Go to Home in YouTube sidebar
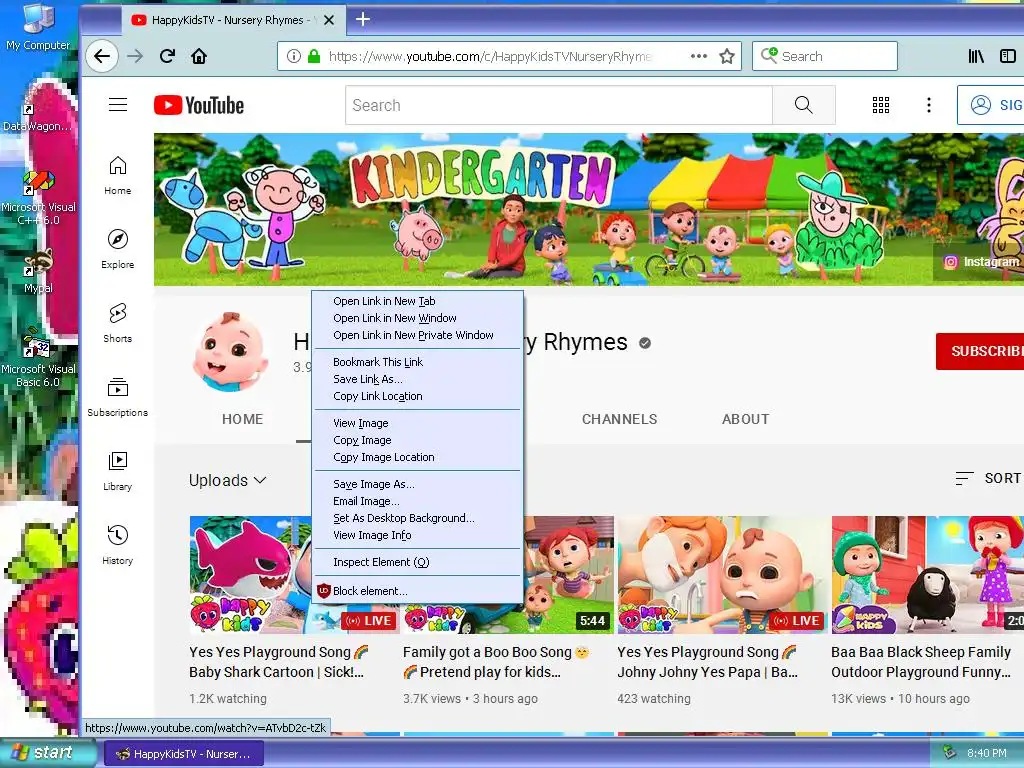The height and width of the screenshot is (768, 1024). (118, 175)
